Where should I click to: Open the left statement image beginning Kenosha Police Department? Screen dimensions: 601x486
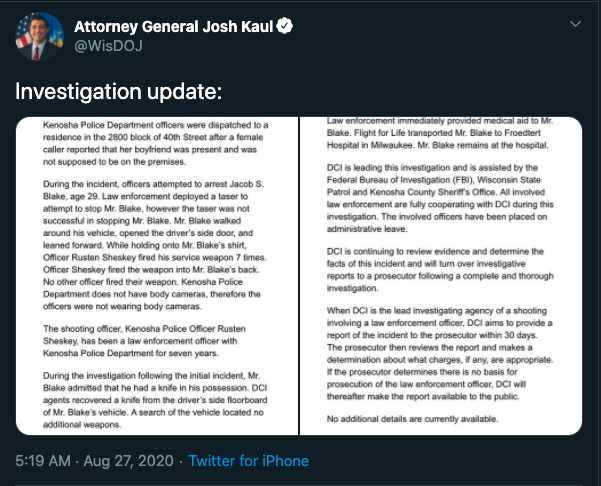pos(157,276)
